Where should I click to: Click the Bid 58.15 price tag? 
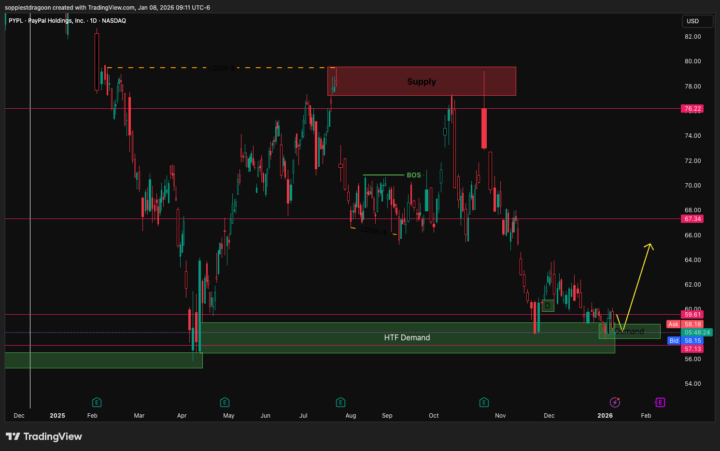pos(685,341)
